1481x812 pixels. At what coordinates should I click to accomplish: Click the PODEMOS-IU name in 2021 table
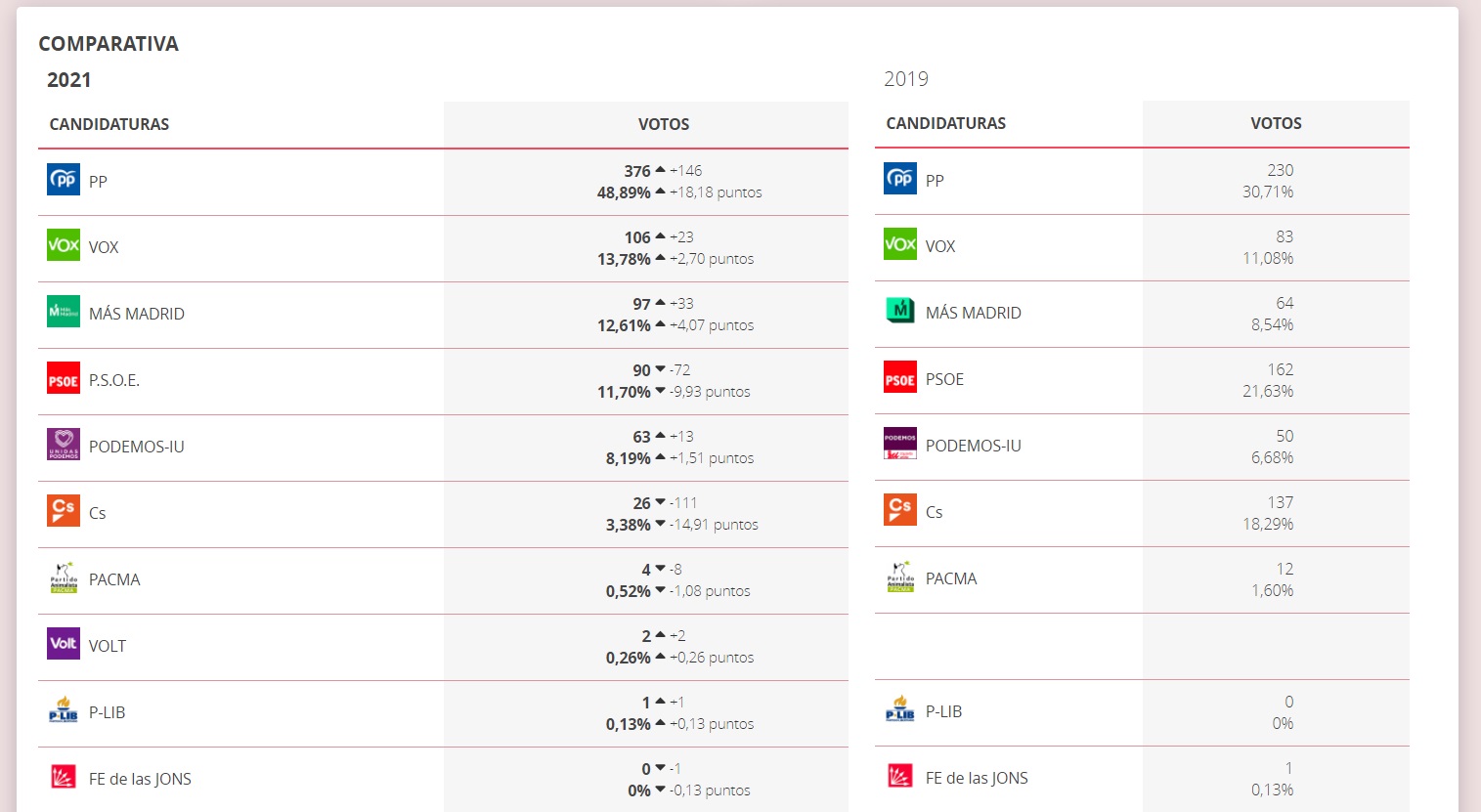[x=137, y=447]
